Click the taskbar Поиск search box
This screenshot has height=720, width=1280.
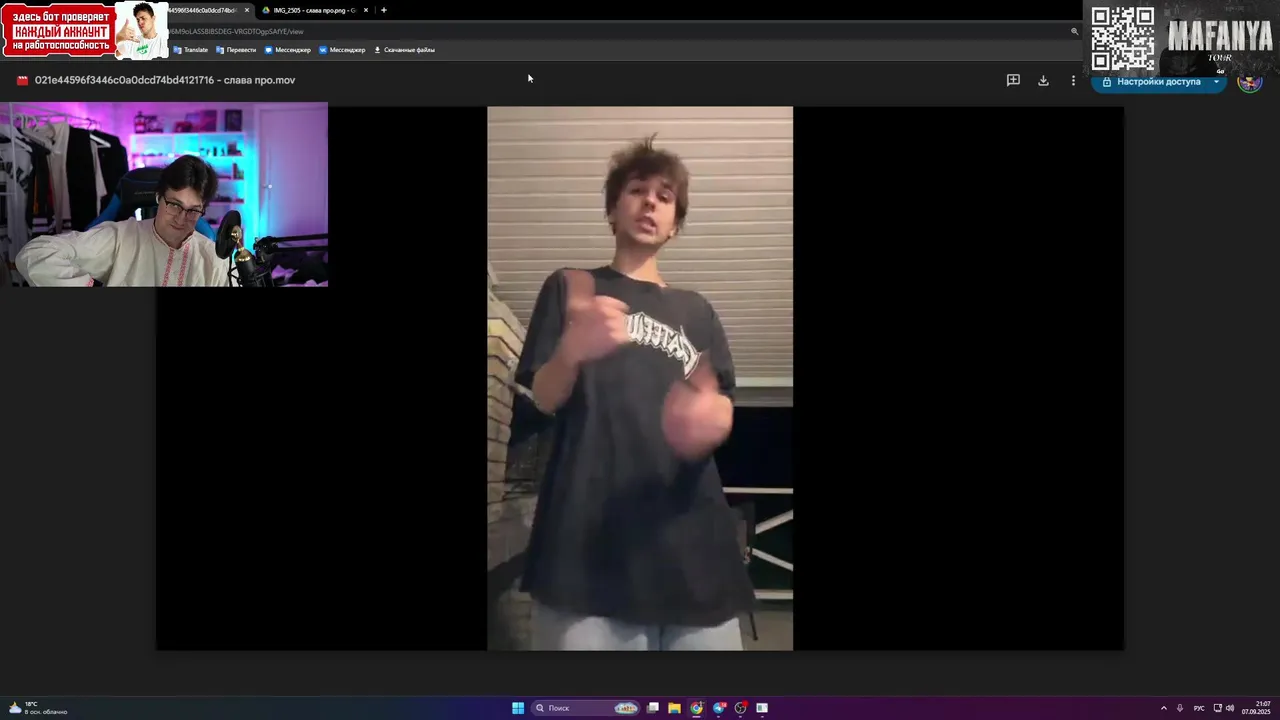pyautogui.click(x=586, y=708)
